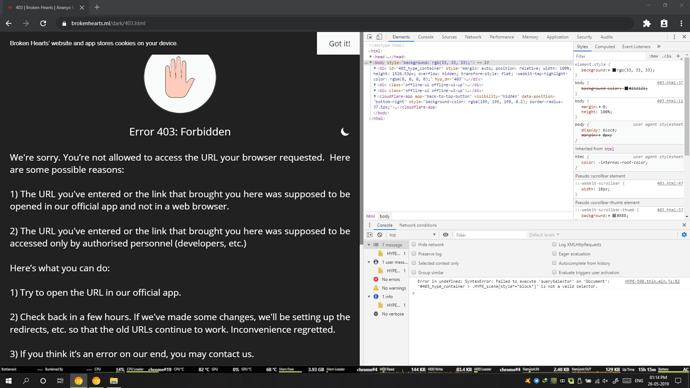
Task: Open File Explorer from the taskbar
Action: [114, 381]
